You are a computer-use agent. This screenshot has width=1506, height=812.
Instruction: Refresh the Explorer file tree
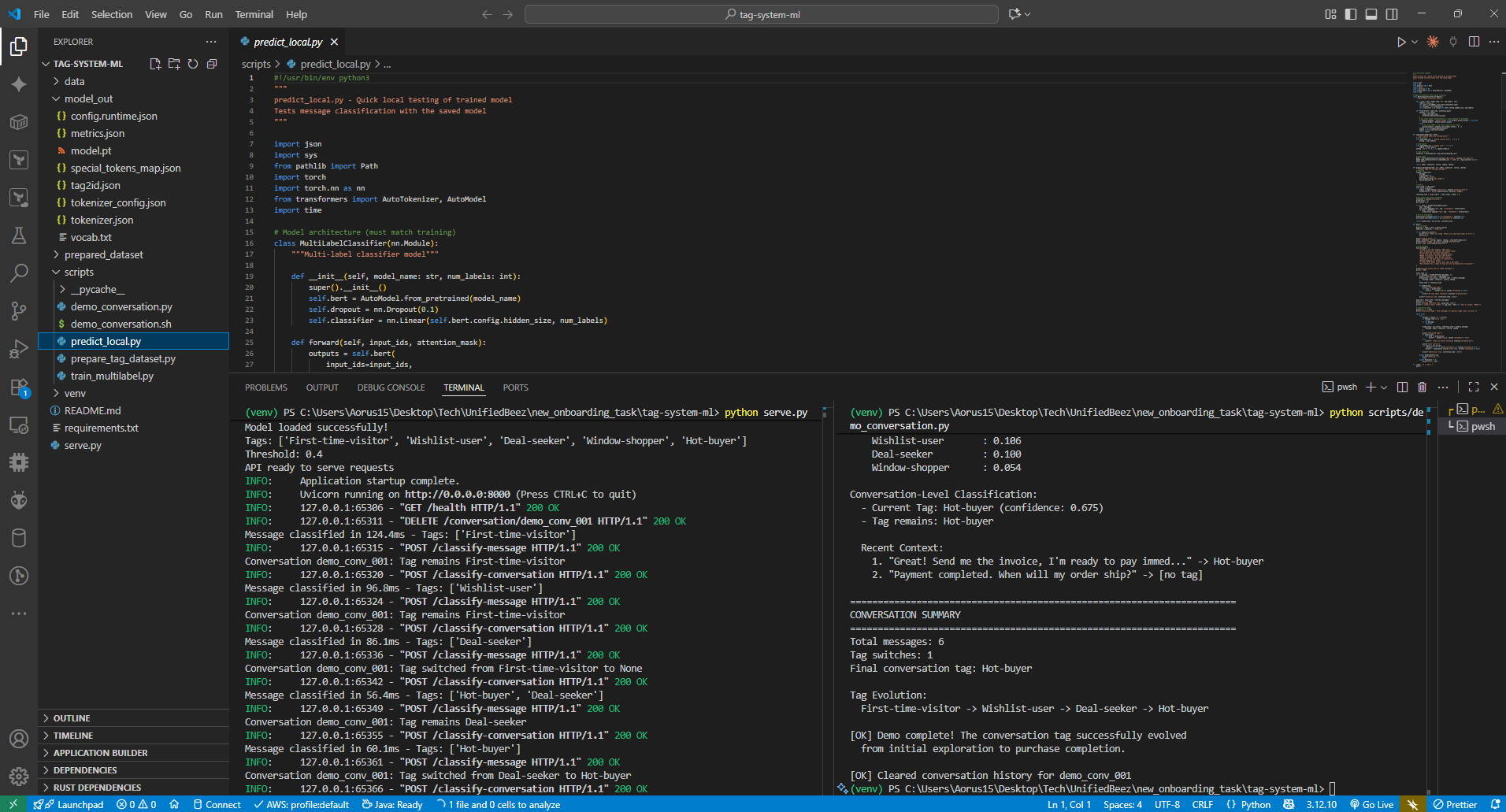pyautogui.click(x=193, y=64)
